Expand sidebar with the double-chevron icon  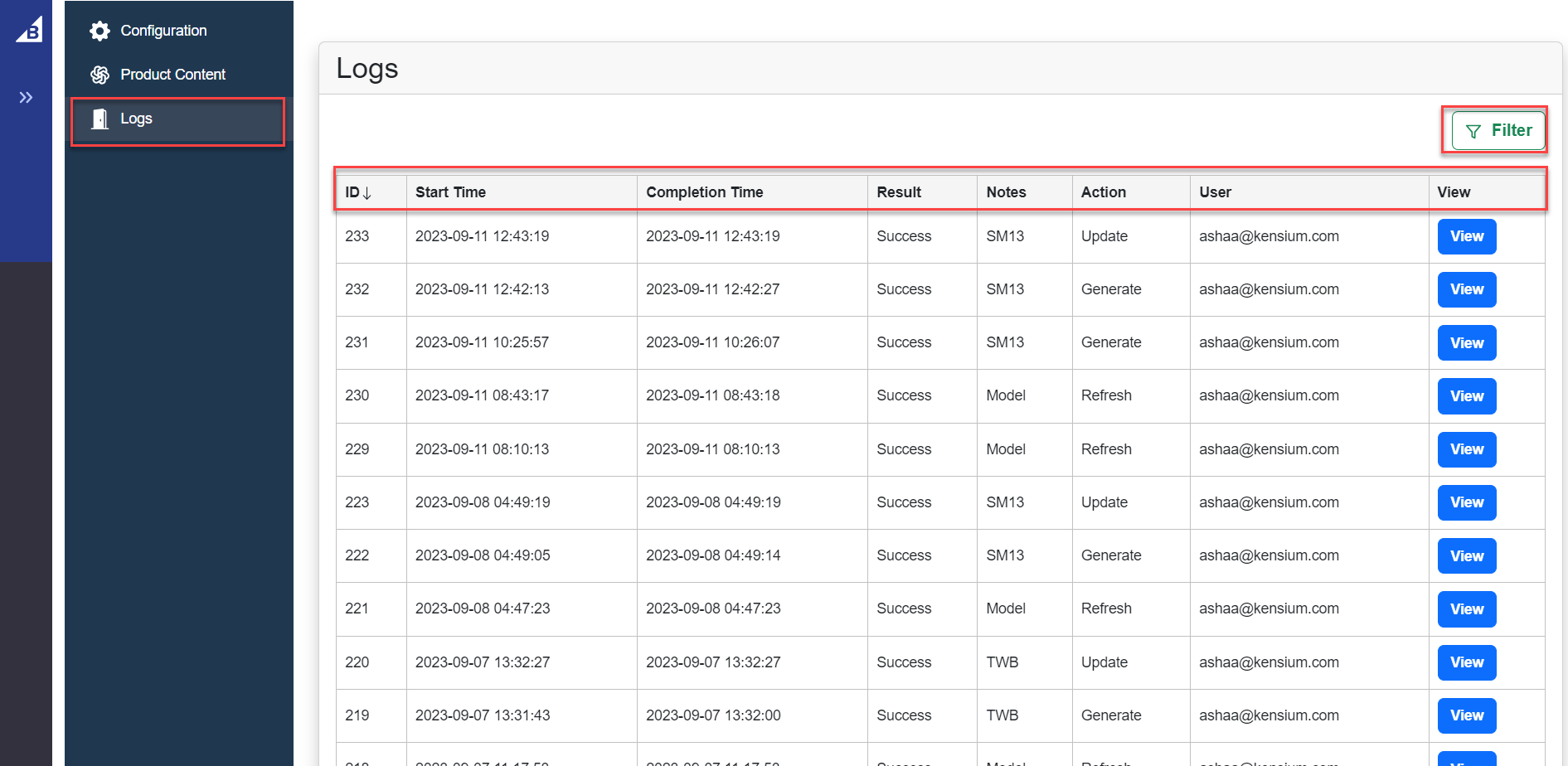pos(26,95)
